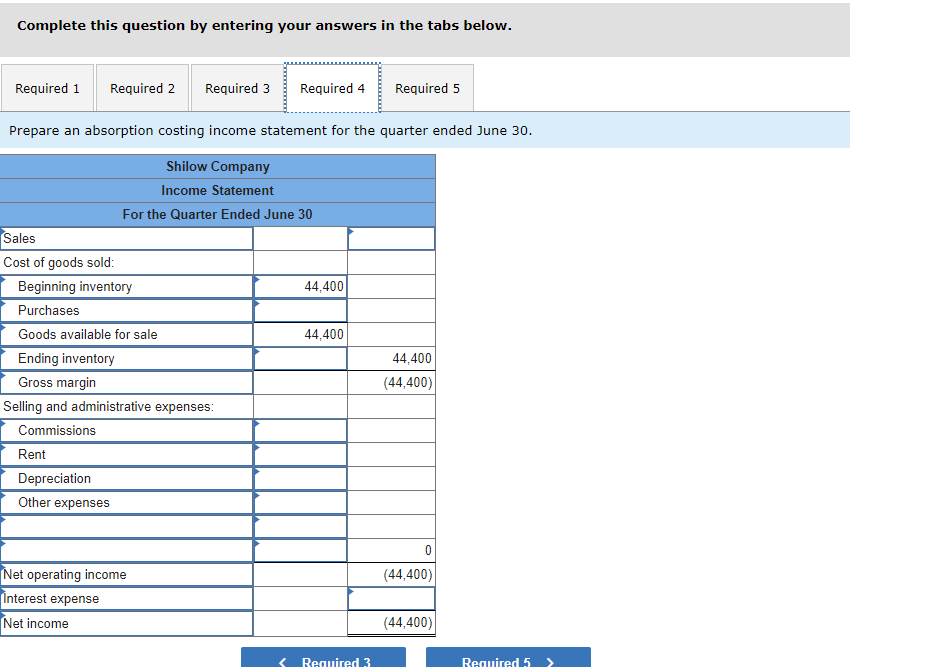This screenshot has width=934, height=667.
Task: Switch to the Required 1 tab
Action: (47, 88)
